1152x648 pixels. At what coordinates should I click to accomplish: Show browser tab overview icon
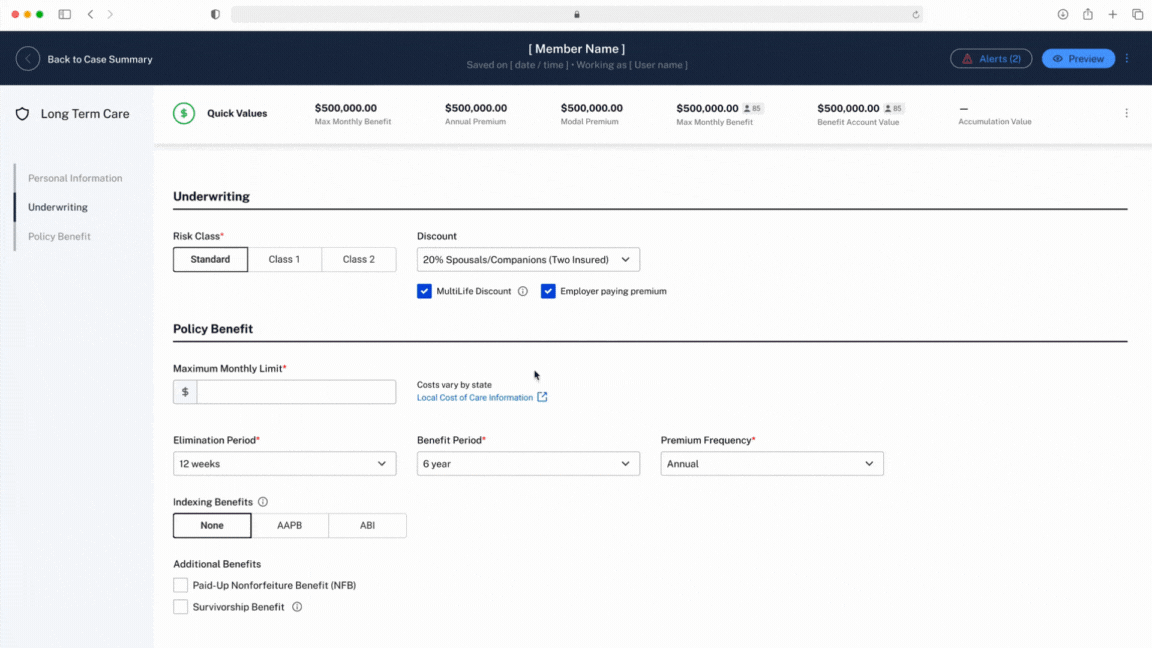tap(1137, 14)
